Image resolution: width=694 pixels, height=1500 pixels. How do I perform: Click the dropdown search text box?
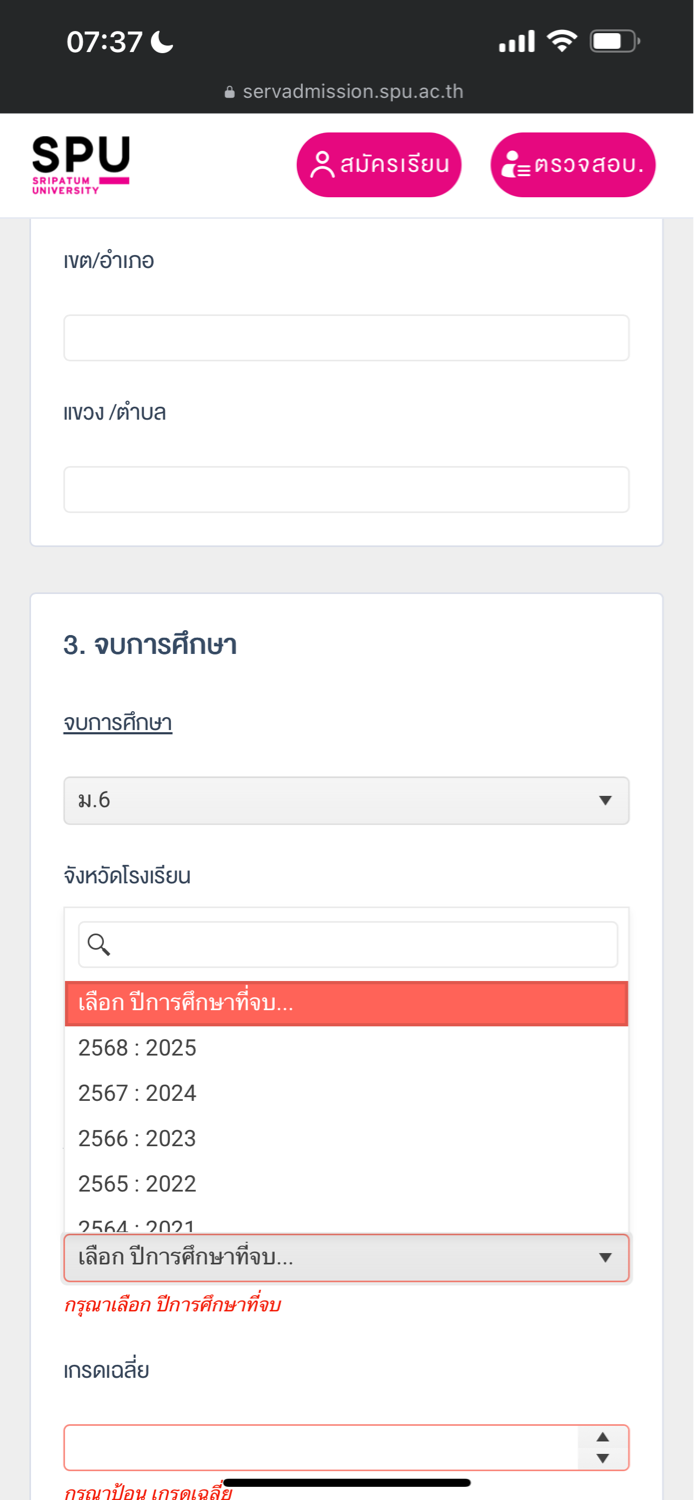348,944
